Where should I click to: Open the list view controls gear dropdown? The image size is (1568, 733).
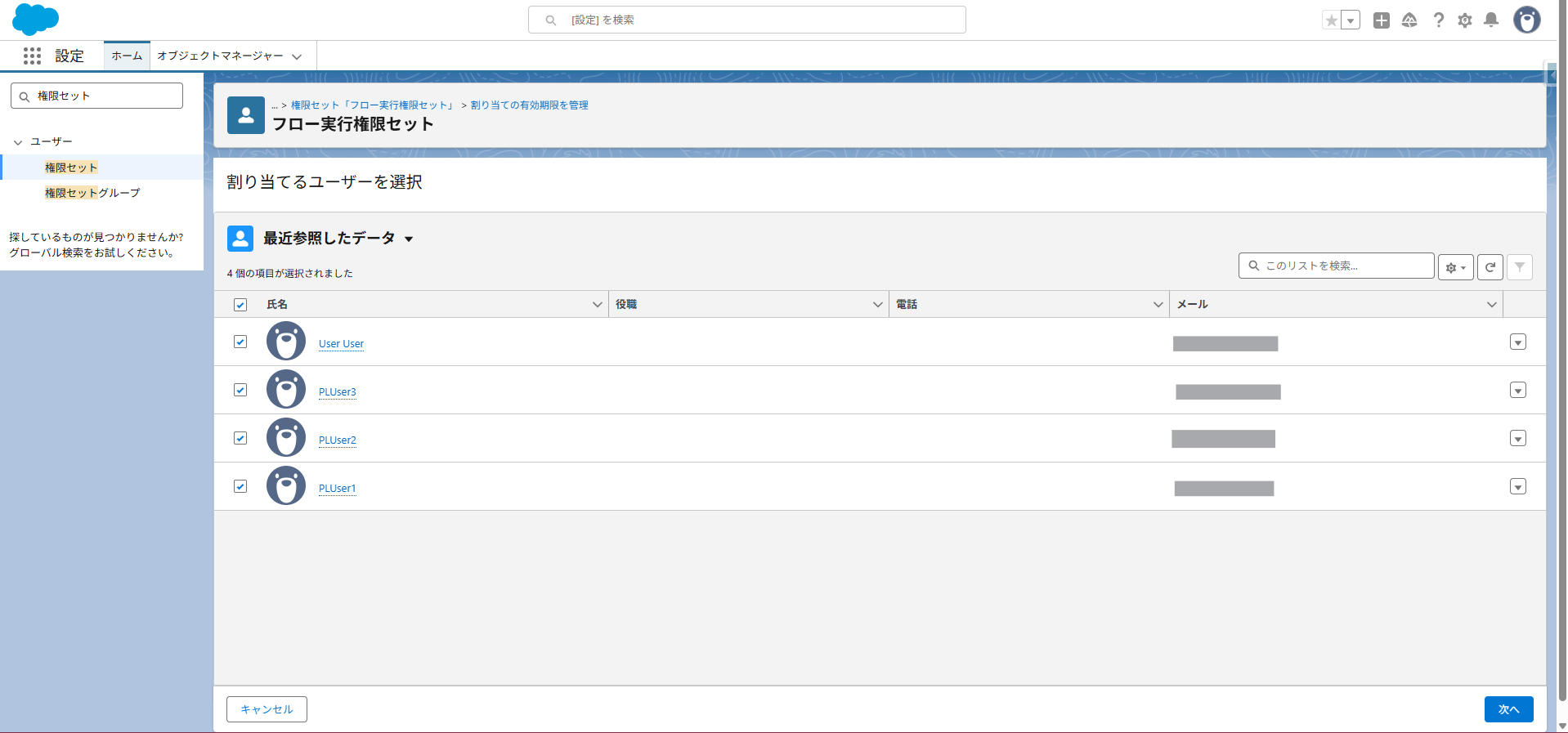pos(1455,267)
